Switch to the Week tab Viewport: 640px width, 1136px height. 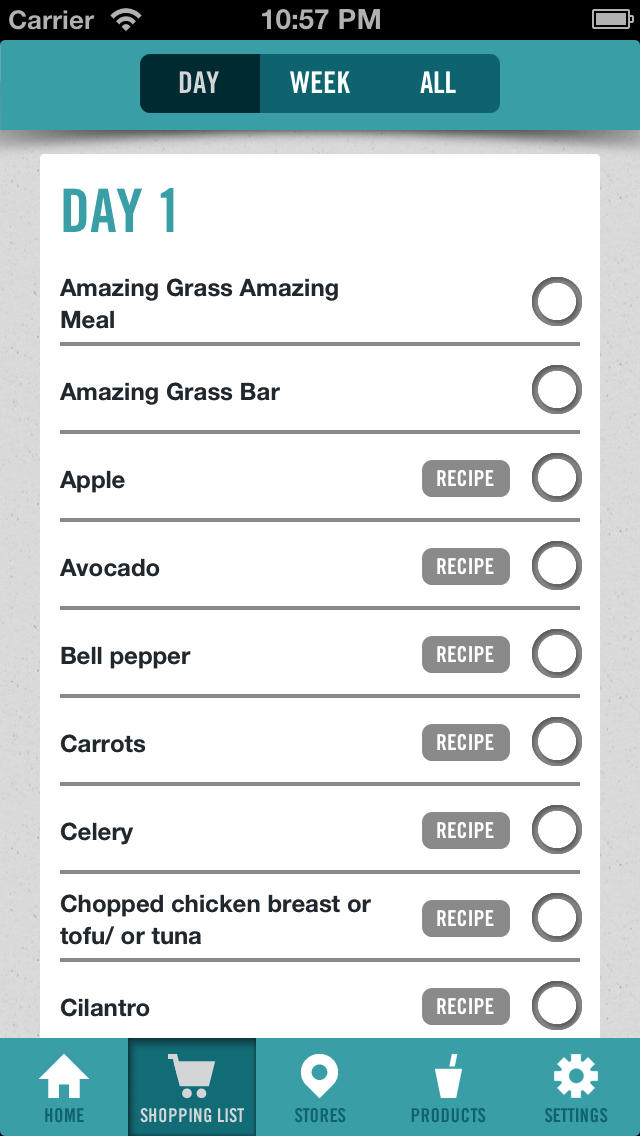coord(320,83)
